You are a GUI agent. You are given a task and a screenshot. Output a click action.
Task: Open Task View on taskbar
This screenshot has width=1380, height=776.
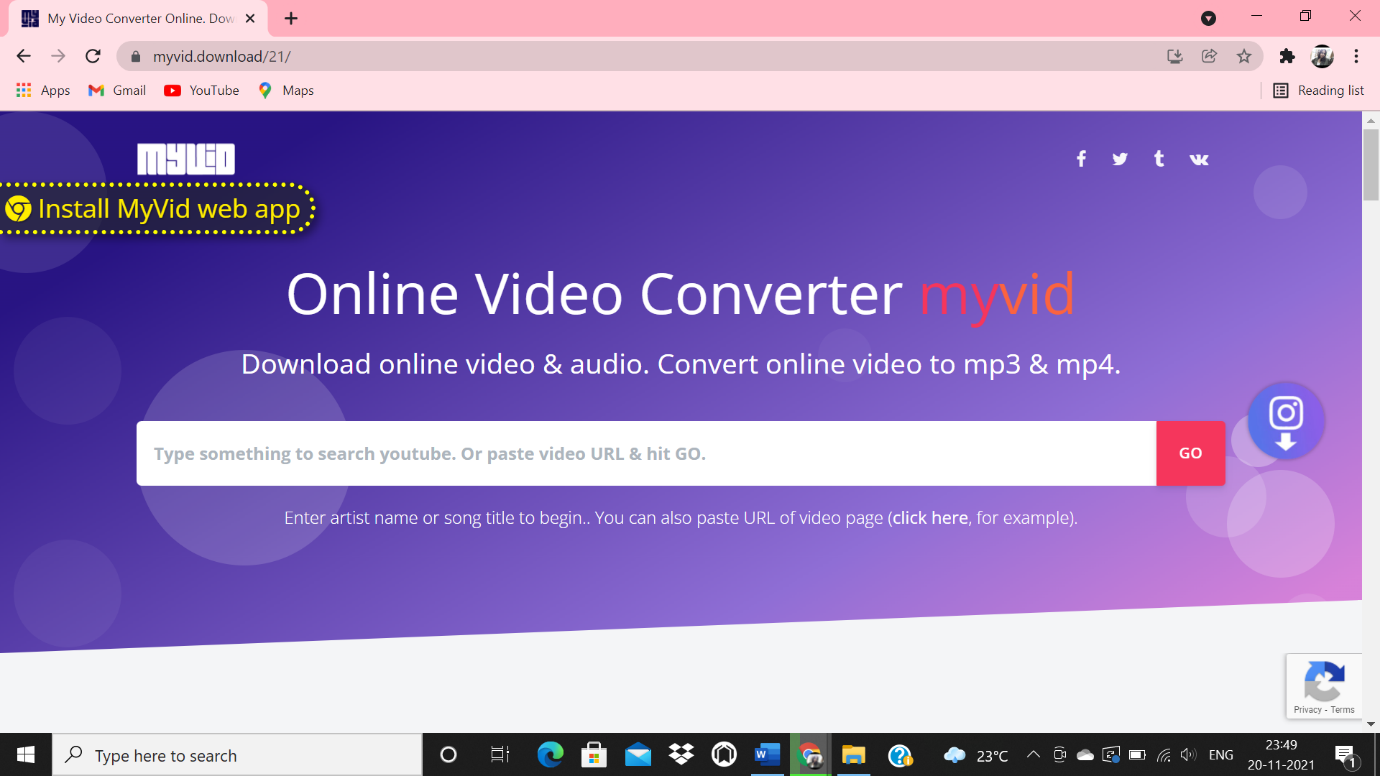tap(500, 755)
